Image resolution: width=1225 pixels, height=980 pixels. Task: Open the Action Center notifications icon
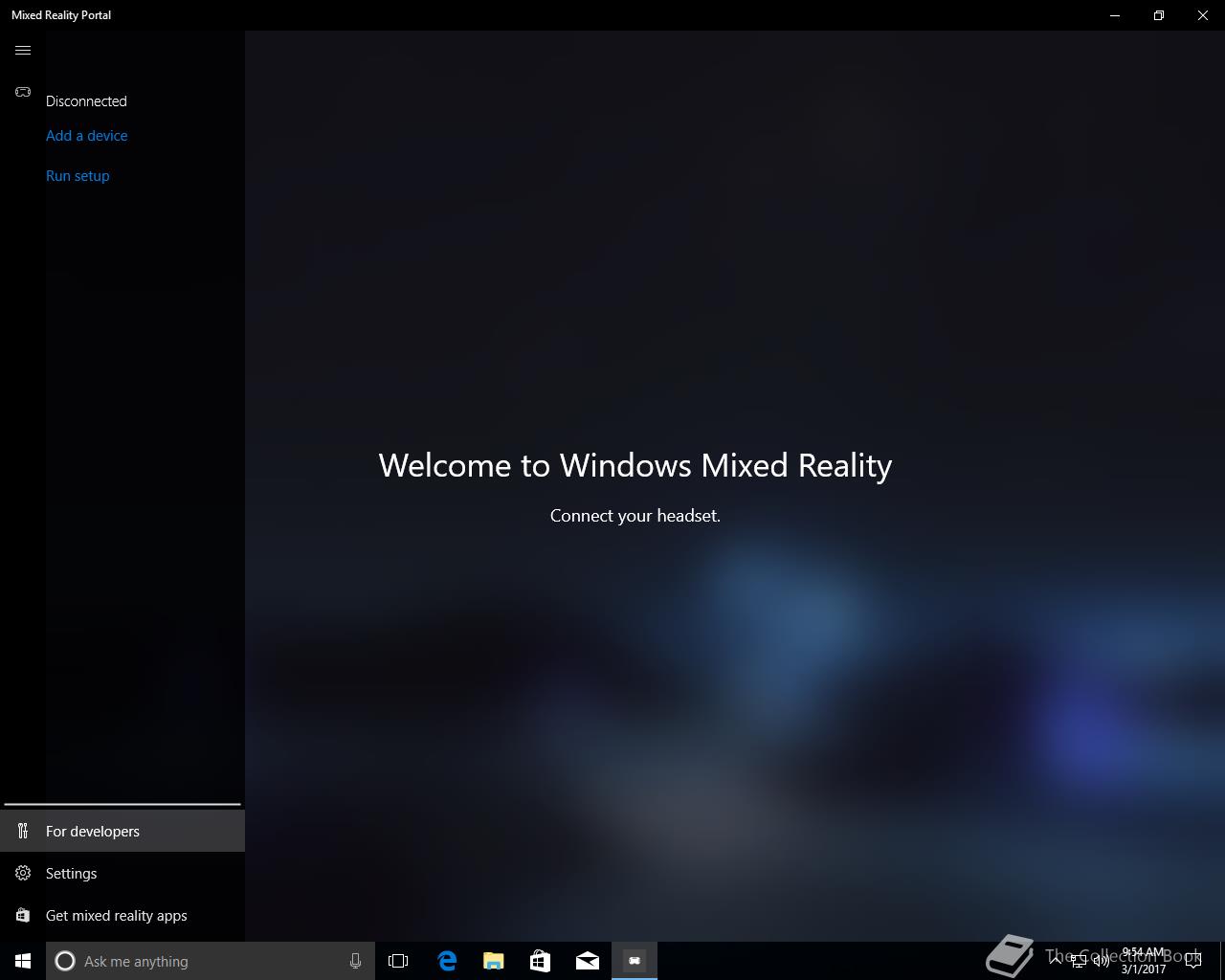point(1193,961)
